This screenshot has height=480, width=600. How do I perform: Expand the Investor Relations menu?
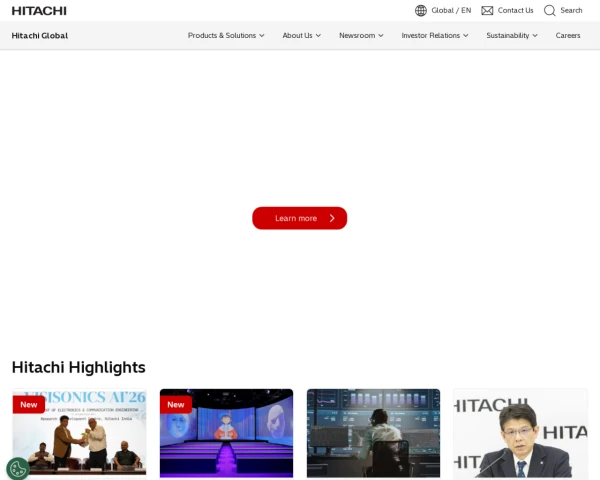435,36
